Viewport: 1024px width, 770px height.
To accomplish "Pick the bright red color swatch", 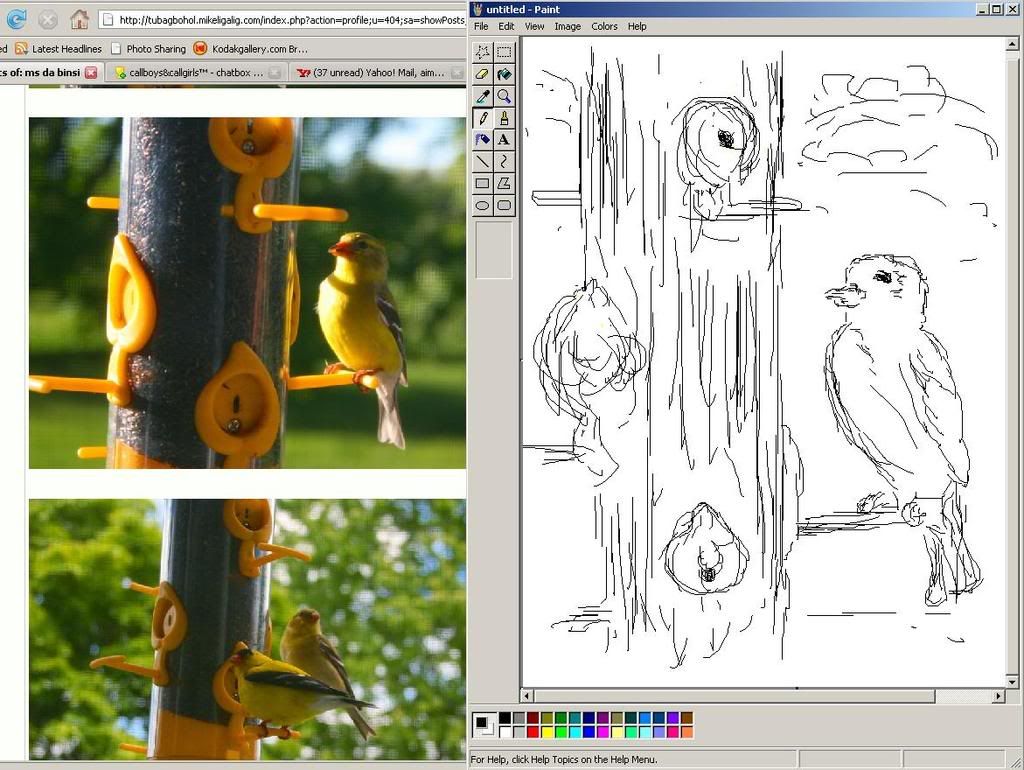I will click(x=533, y=731).
